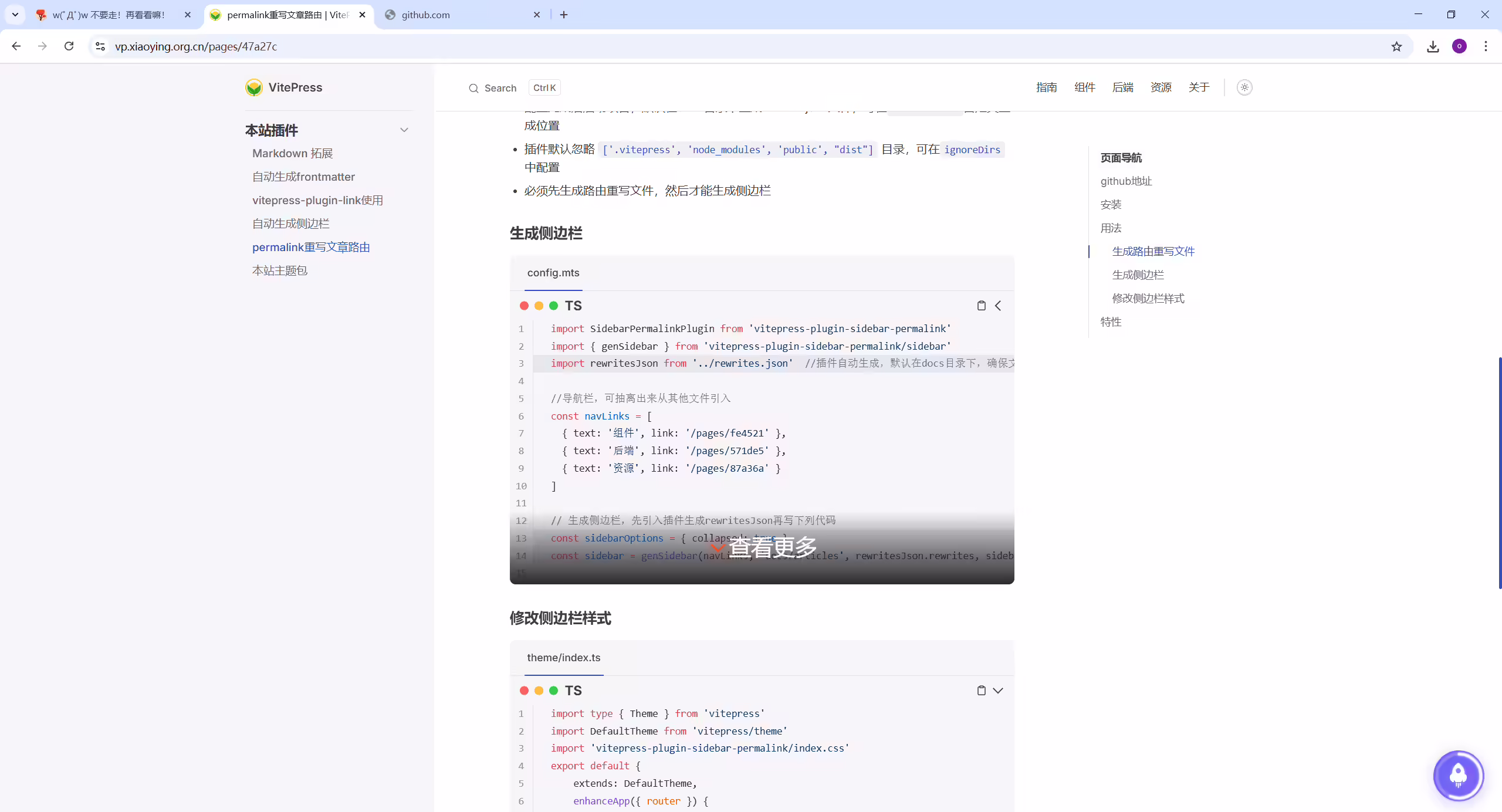Open the tab search dropdown
The image size is (1502, 812).
(15, 15)
